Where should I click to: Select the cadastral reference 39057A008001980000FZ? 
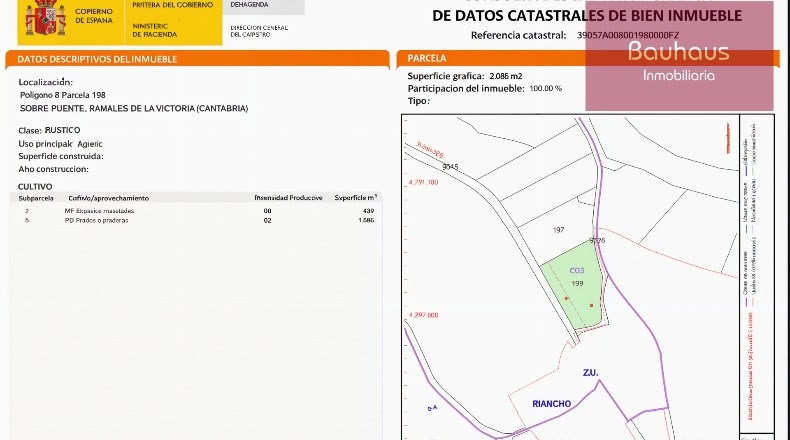627,35
